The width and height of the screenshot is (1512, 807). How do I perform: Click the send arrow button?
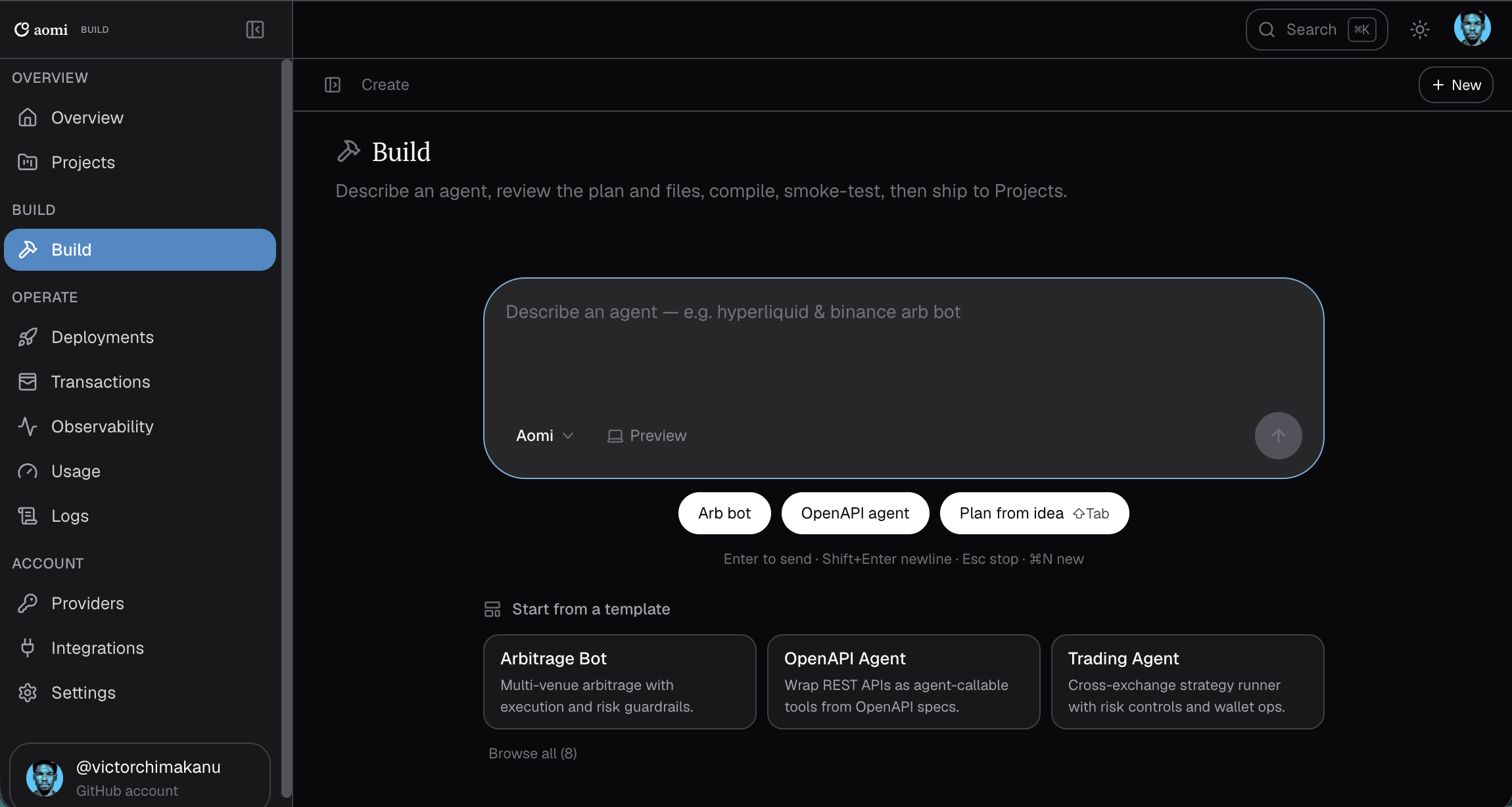click(x=1278, y=436)
